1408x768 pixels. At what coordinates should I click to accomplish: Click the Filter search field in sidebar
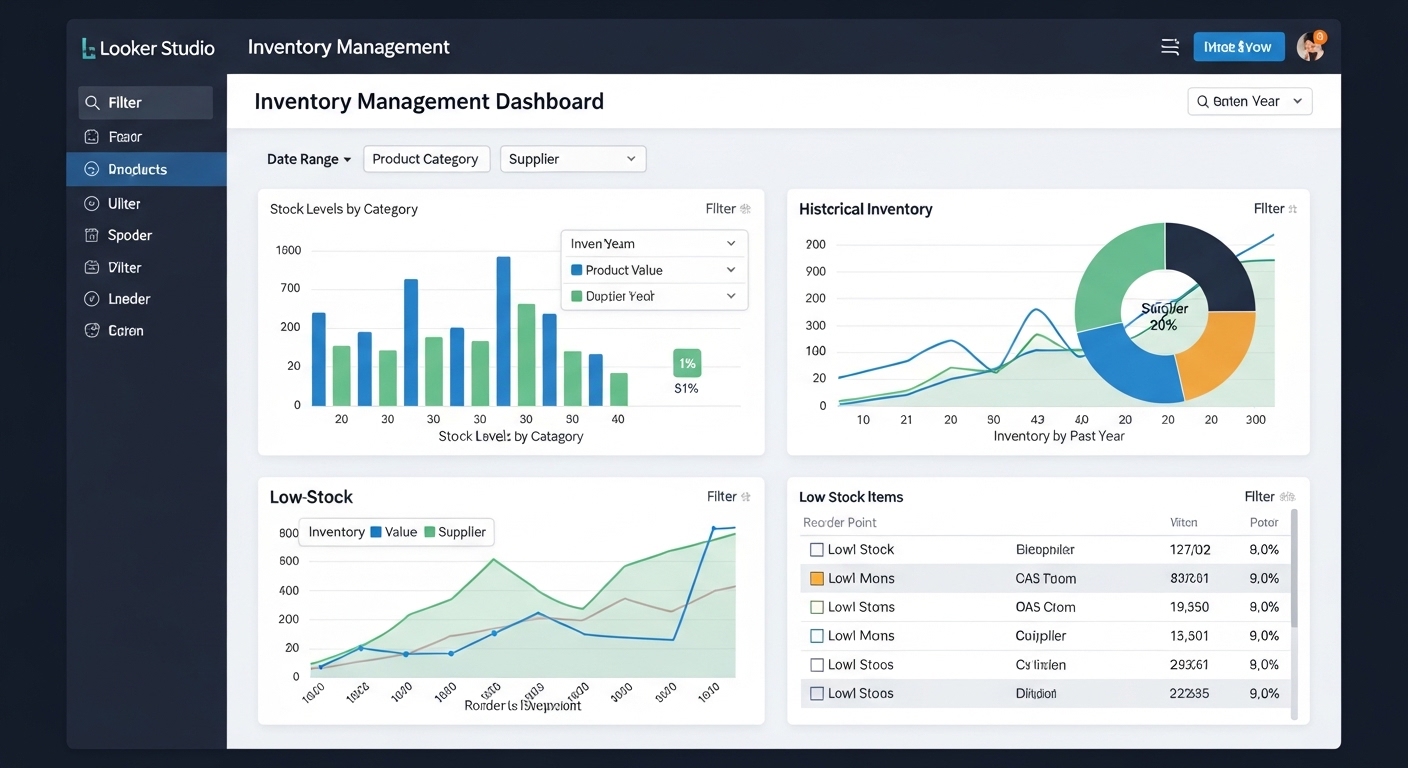click(146, 103)
